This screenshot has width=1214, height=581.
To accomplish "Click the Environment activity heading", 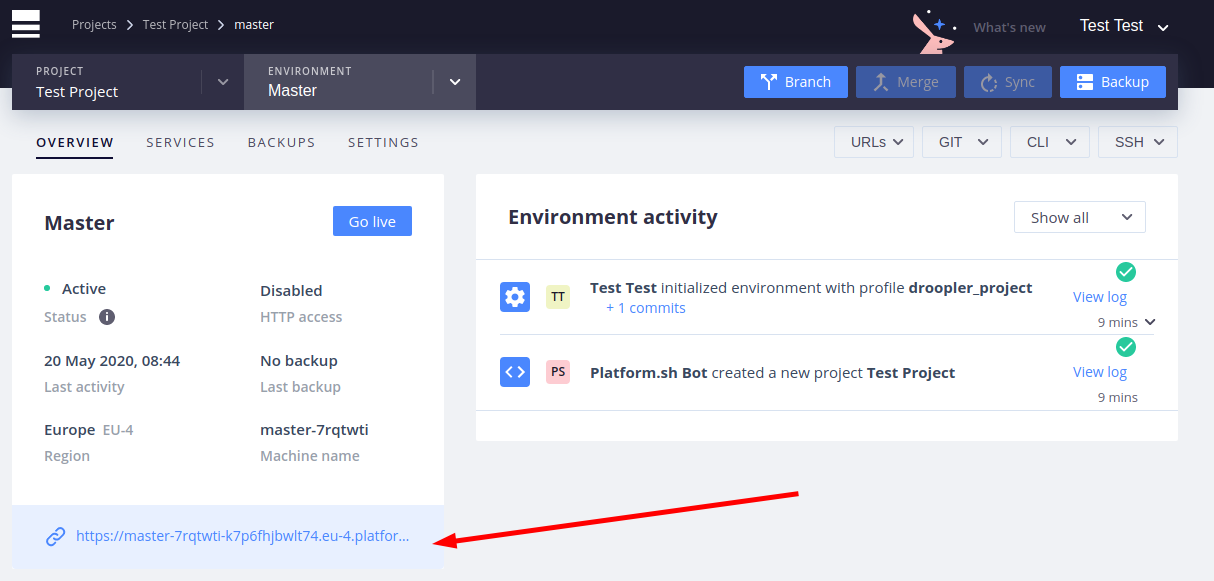I will point(613,217).
